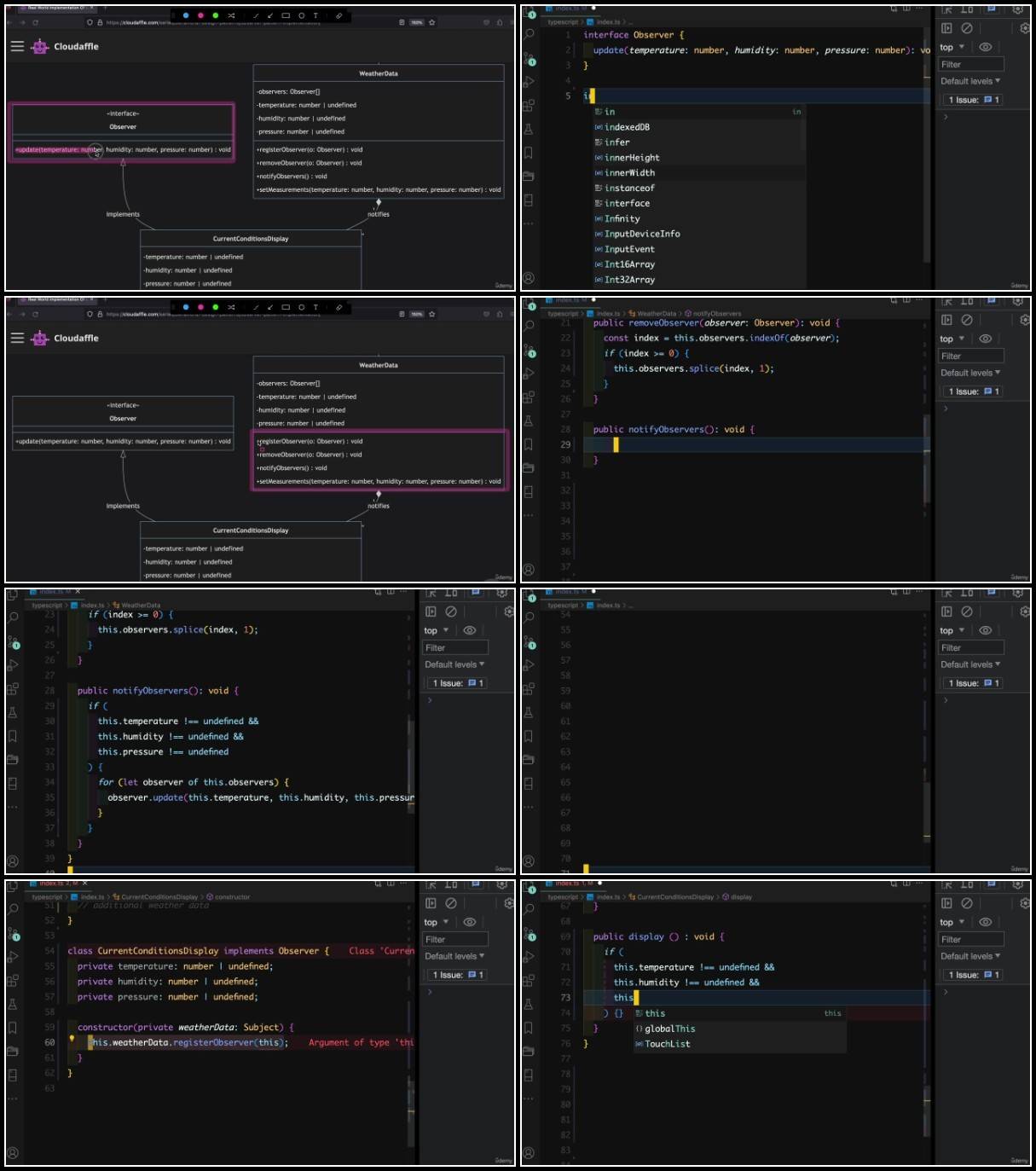Bookmark page with star in Observer-highlighted browser frame
This screenshot has height=1171, width=1036.
pyautogui.click(x=432, y=22)
